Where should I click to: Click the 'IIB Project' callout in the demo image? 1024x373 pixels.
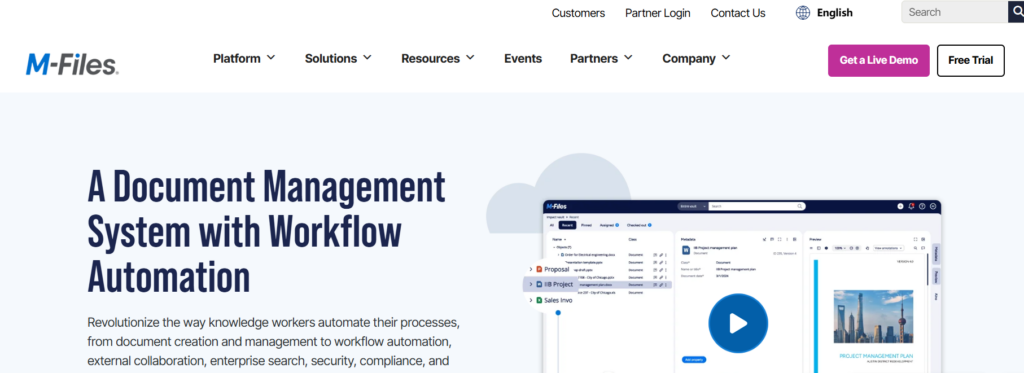551,284
